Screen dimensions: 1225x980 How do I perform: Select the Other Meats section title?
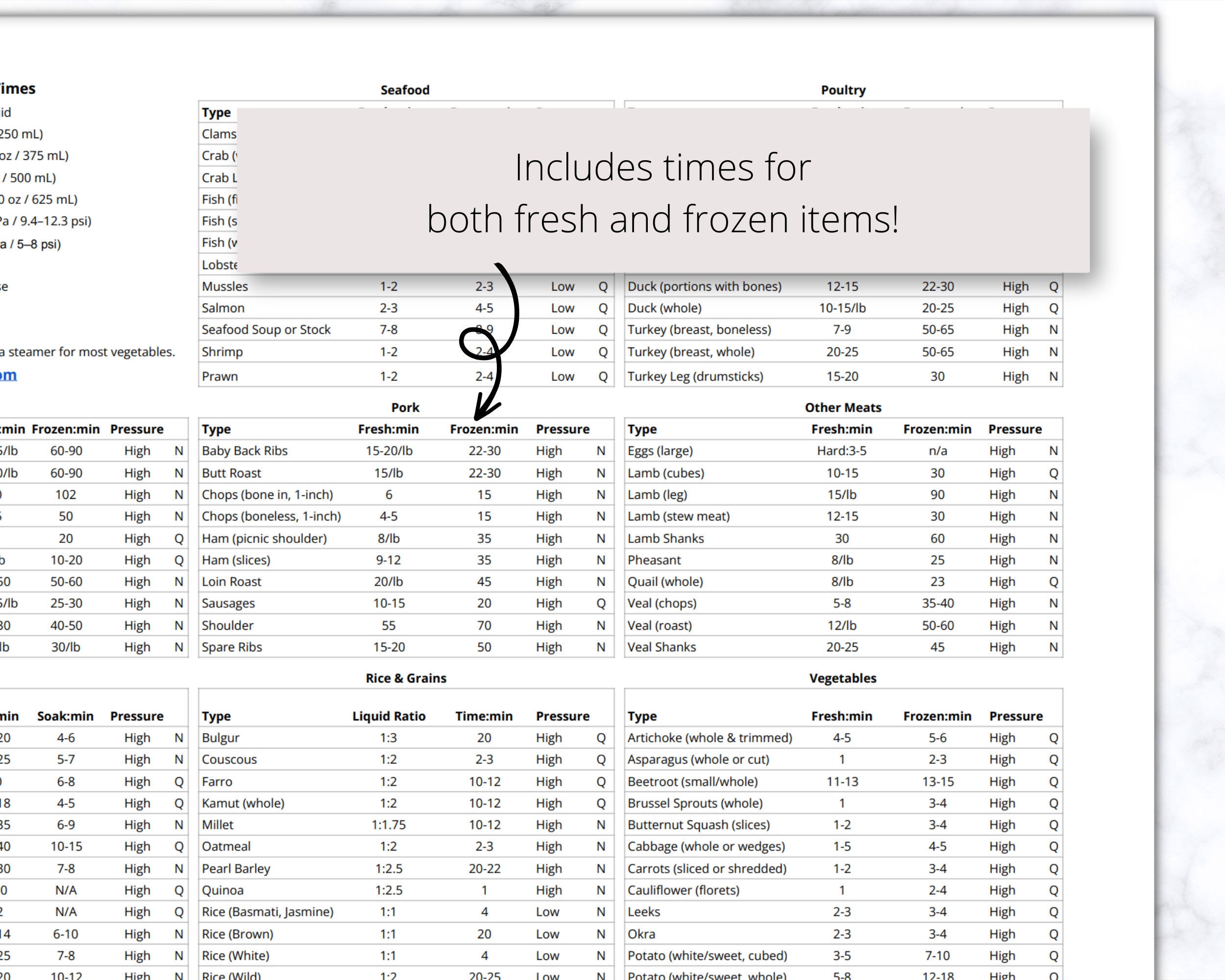(x=843, y=407)
